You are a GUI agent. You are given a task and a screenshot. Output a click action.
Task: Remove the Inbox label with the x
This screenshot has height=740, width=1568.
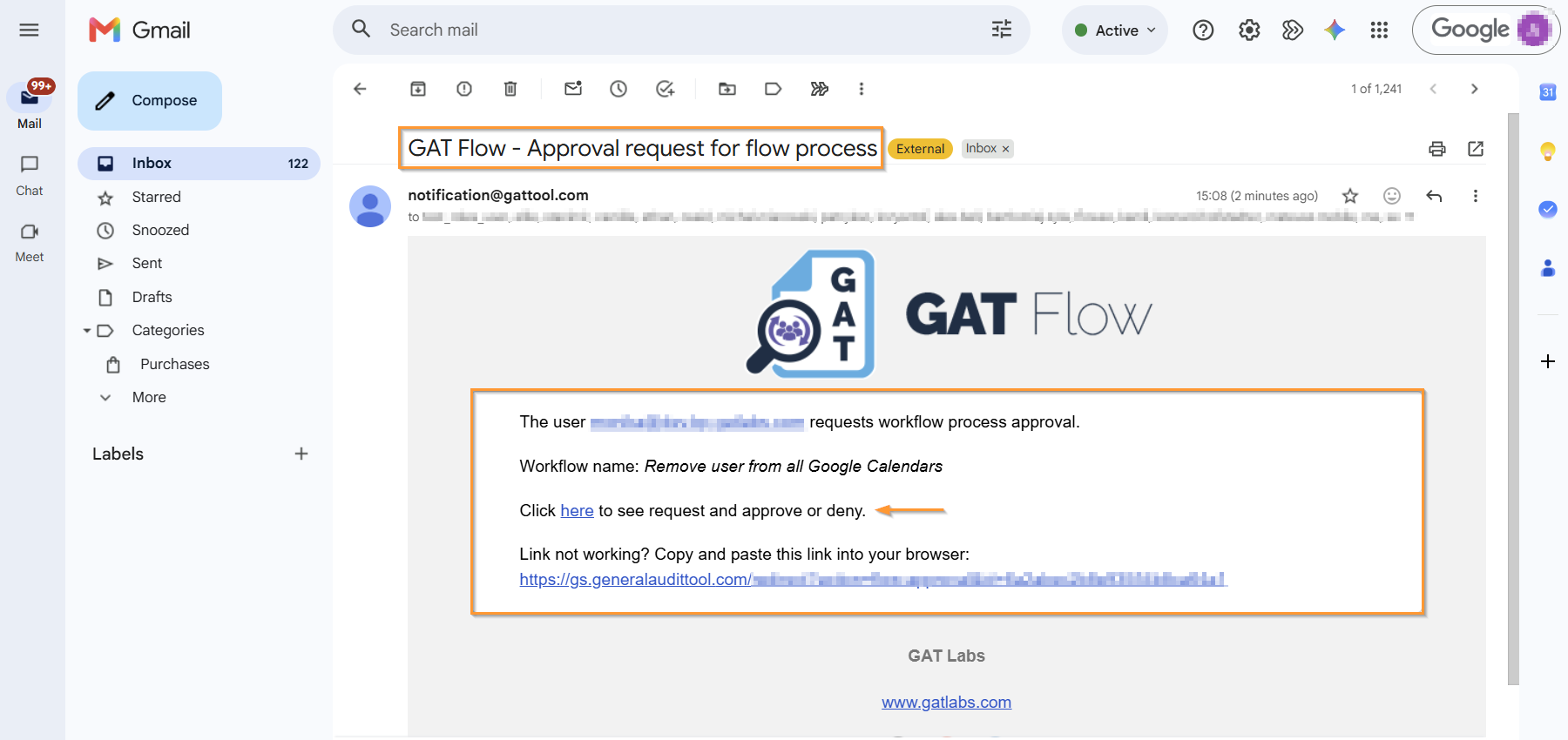(1005, 149)
